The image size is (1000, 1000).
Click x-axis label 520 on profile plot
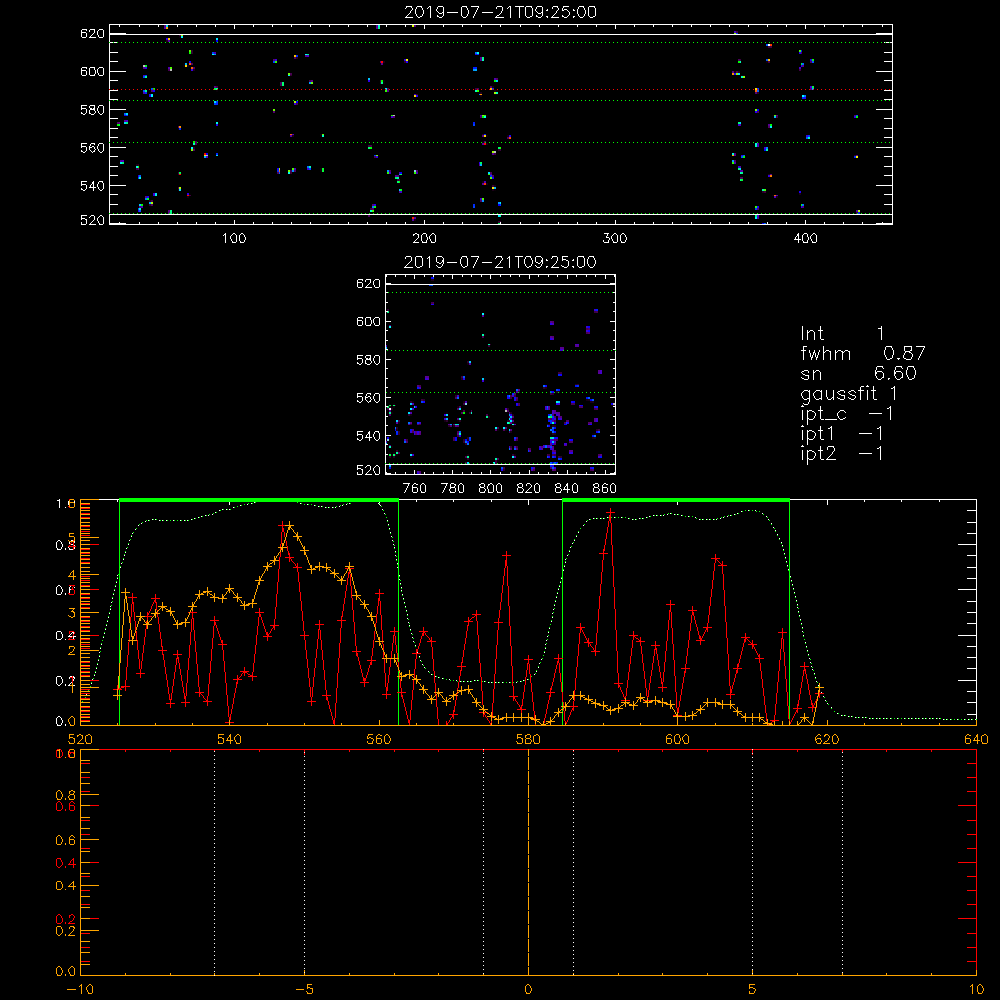tap(80, 739)
